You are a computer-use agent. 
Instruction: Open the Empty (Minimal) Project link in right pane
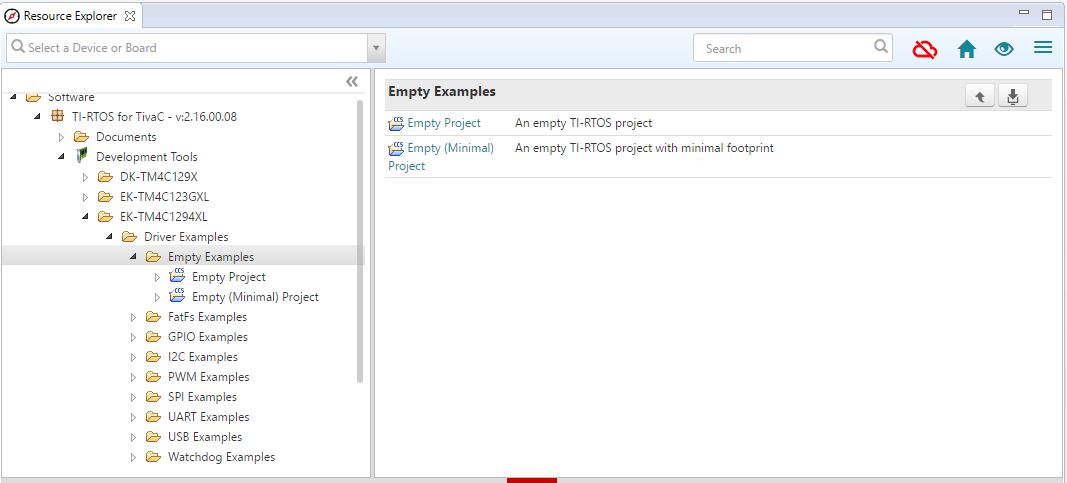point(441,156)
